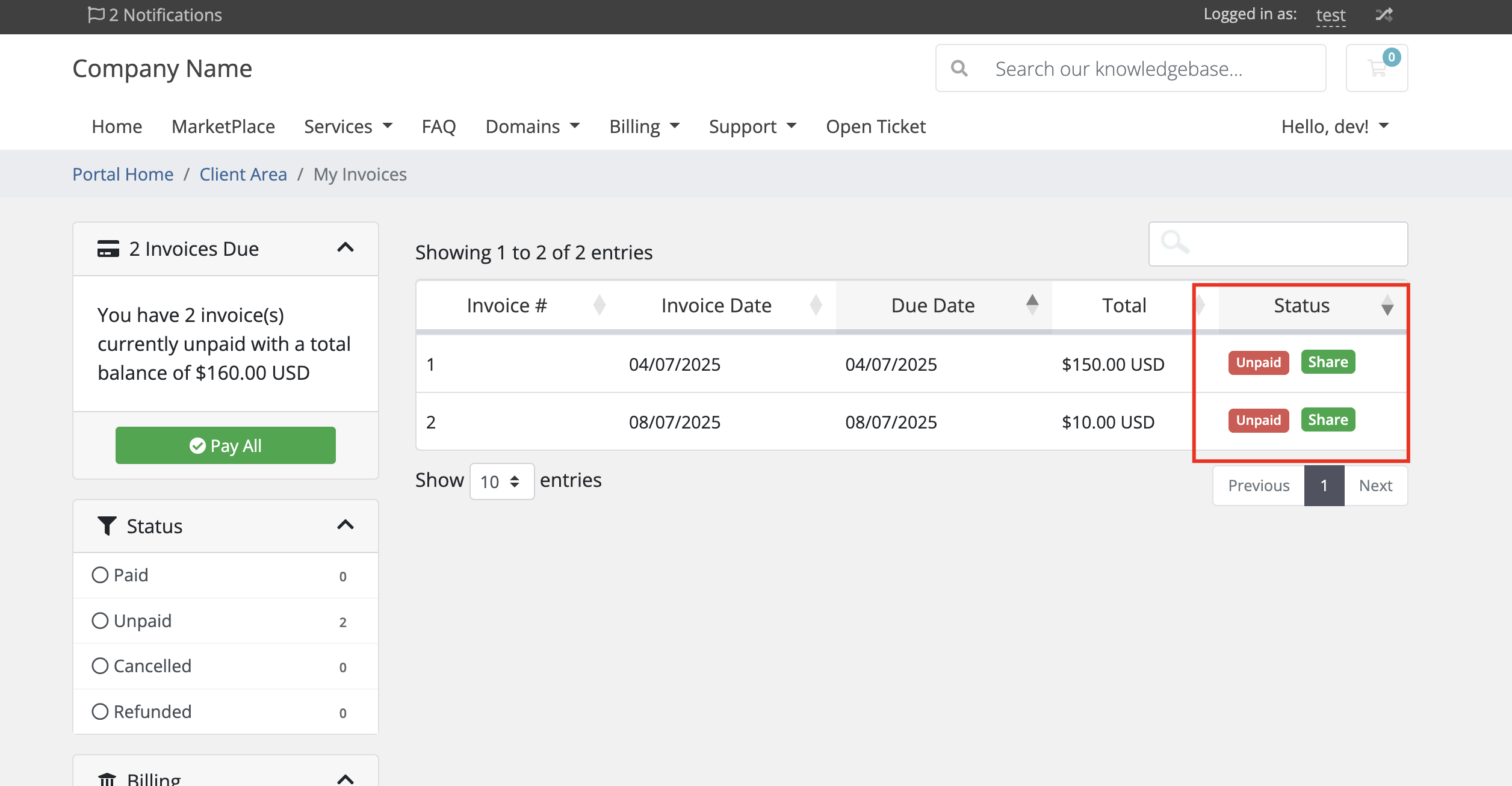The height and width of the screenshot is (786, 1512).
Task: Click the notifications flag icon
Action: tap(96, 14)
